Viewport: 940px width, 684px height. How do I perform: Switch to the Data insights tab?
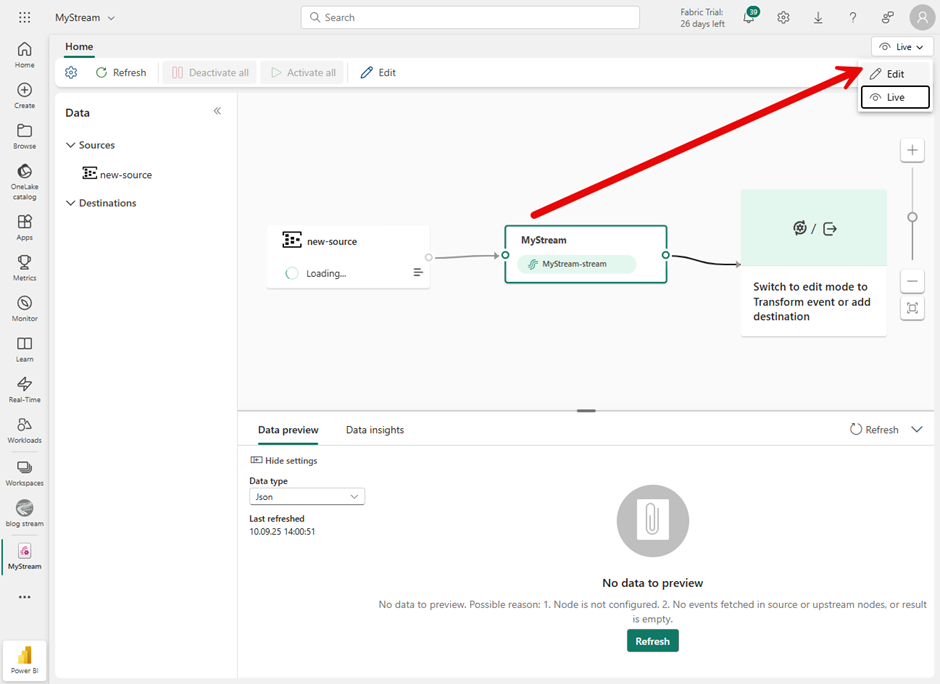click(x=375, y=430)
